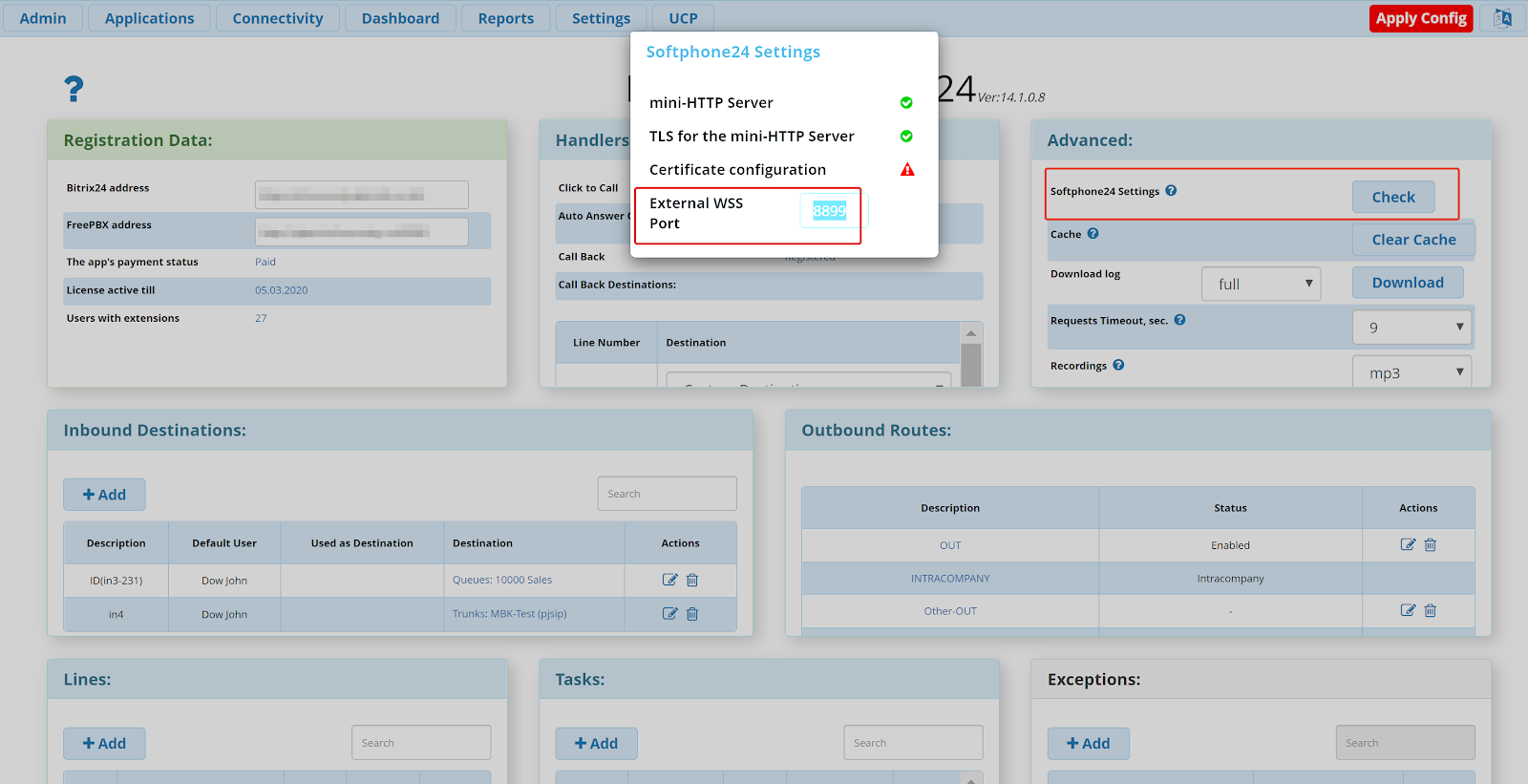The width and height of the screenshot is (1528, 784).
Task: Click the FreePBX address input field
Action: (361, 232)
